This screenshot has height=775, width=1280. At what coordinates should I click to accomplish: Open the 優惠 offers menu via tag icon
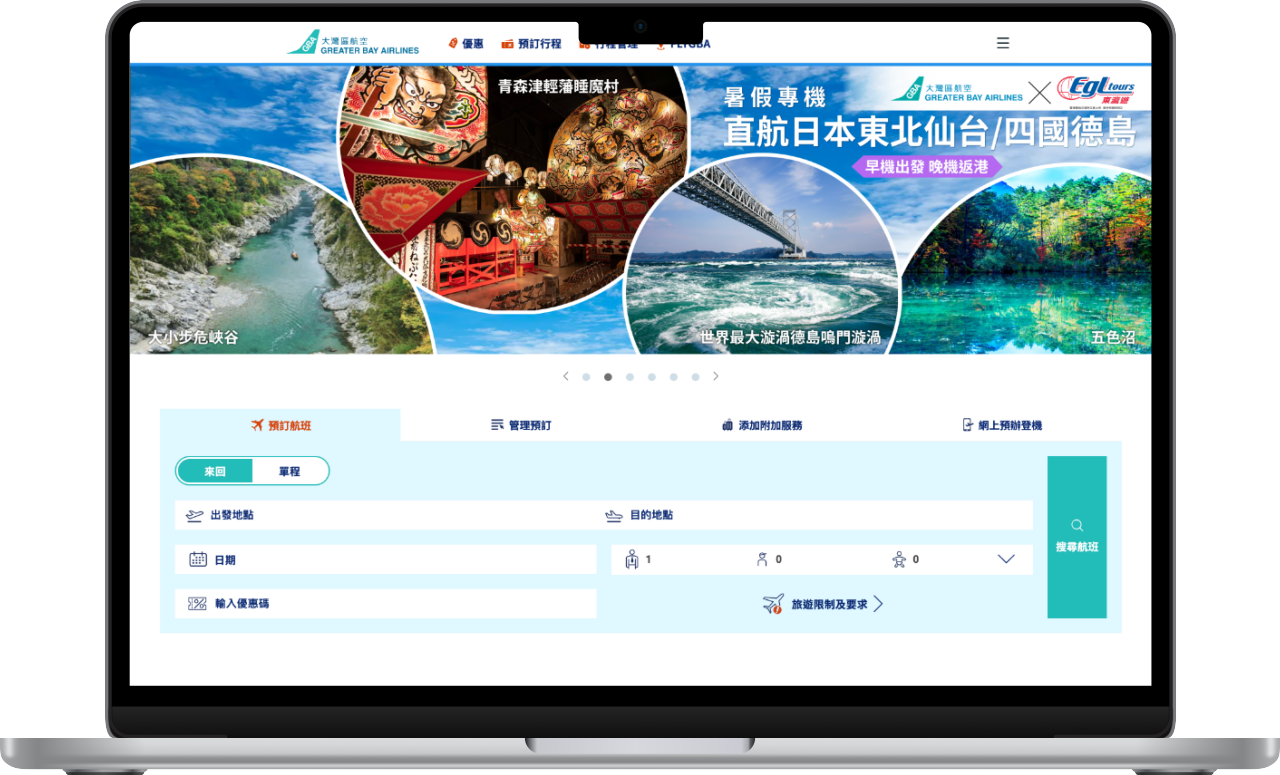pyautogui.click(x=453, y=43)
